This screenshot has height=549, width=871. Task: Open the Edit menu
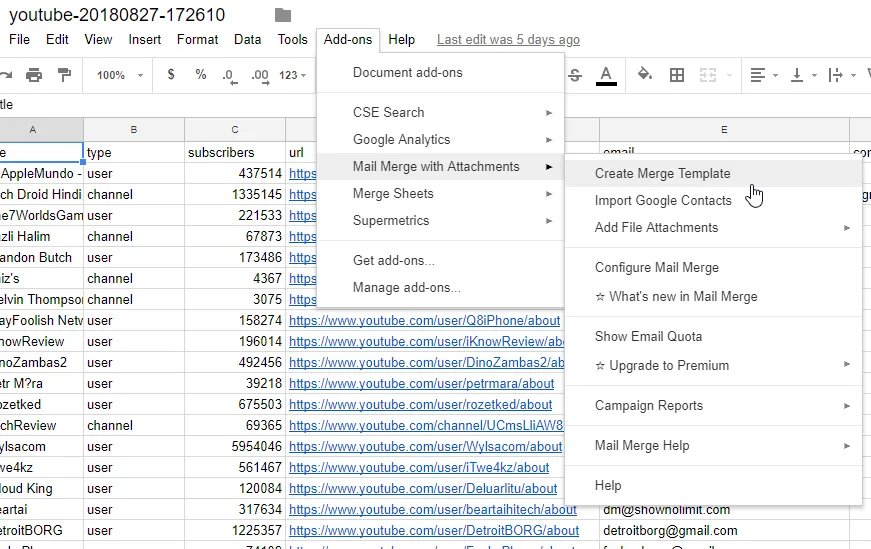click(x=57, y=39)
